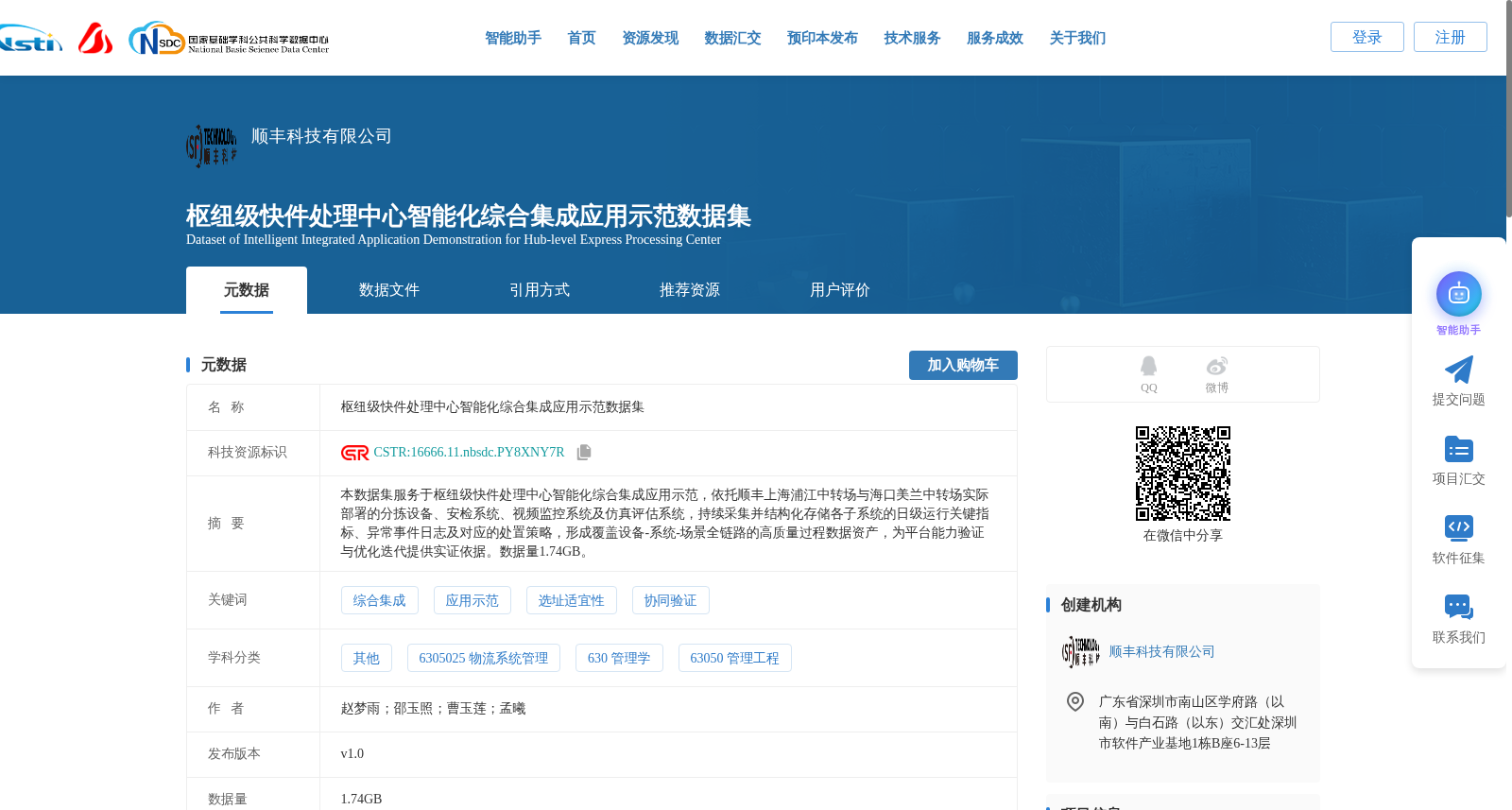Click the 63050 管理工程 subject tag
Viewport: 1512px width, 810px height.
735,658
